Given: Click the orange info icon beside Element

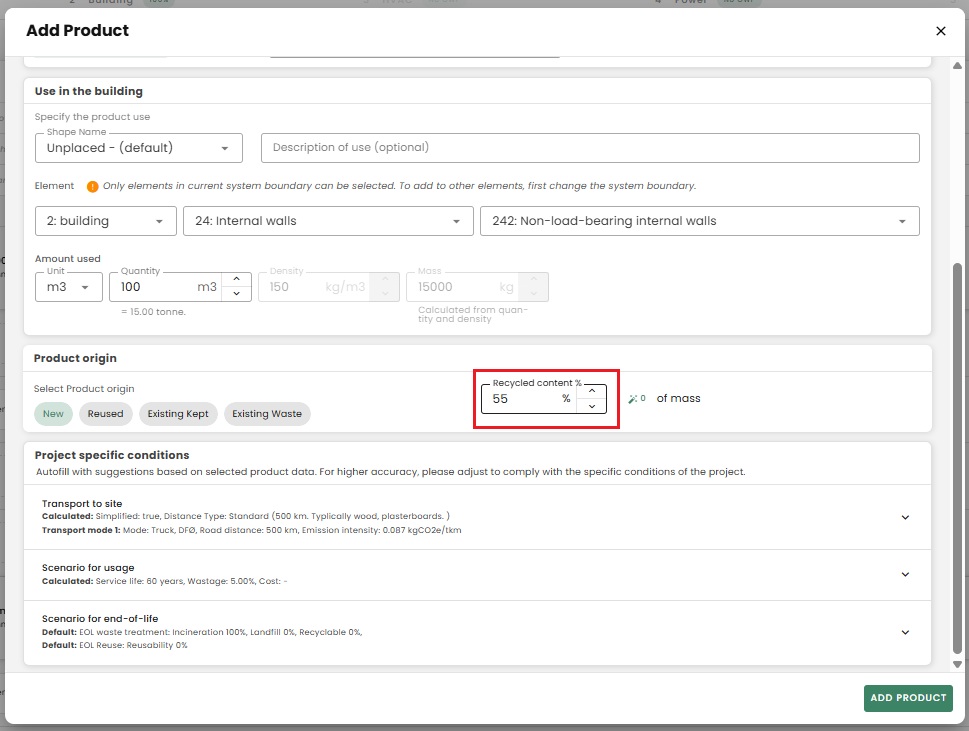Looking at the screenshot, I should (x=93, y=186).
